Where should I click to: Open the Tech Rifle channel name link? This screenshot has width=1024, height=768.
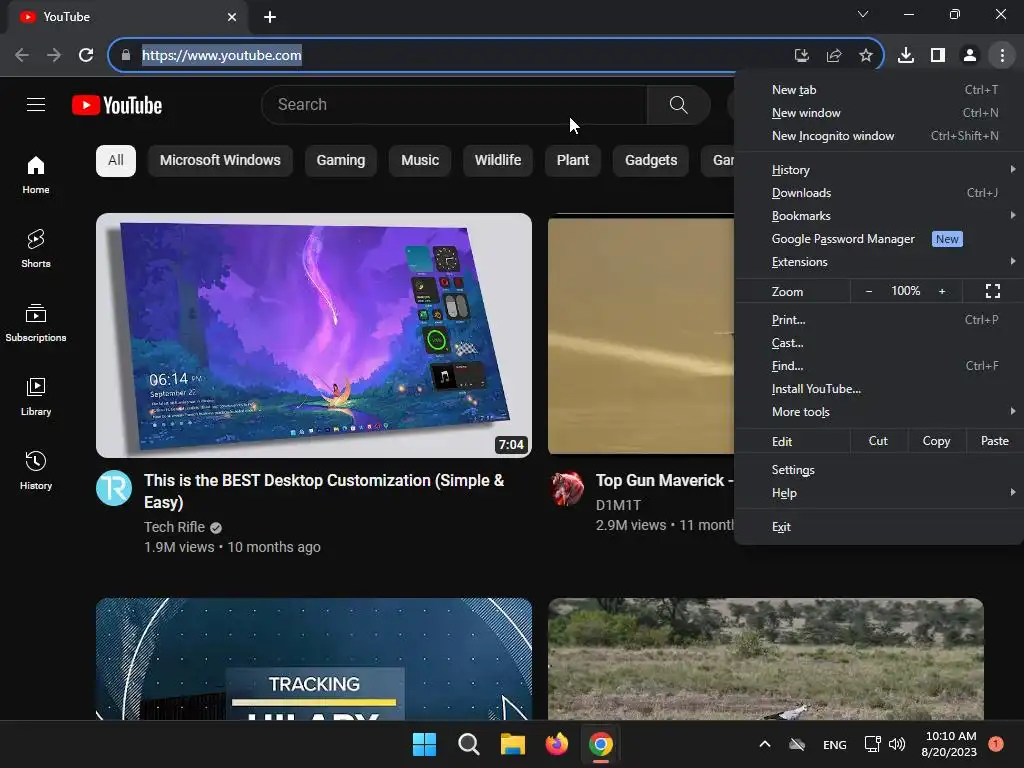(174, 527)
